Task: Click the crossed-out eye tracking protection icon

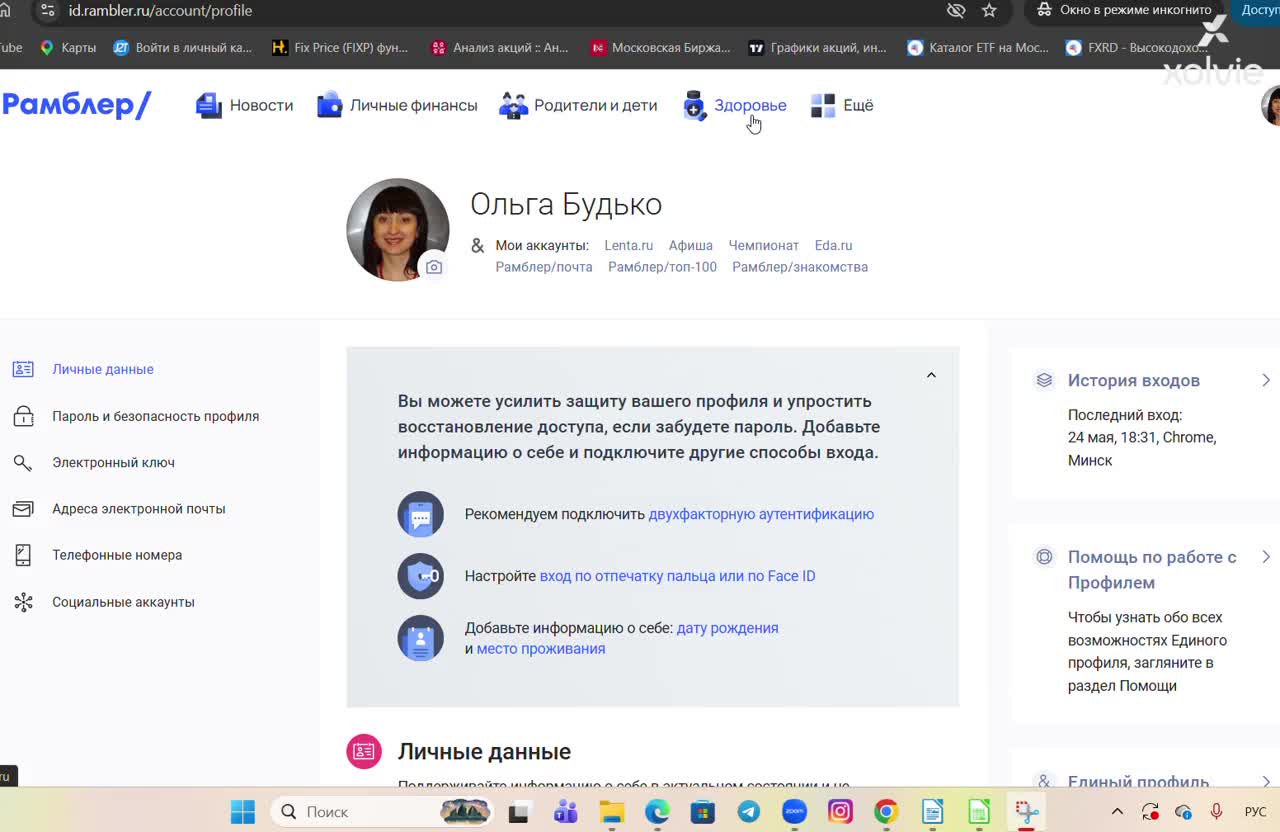Action: point(956,10)
